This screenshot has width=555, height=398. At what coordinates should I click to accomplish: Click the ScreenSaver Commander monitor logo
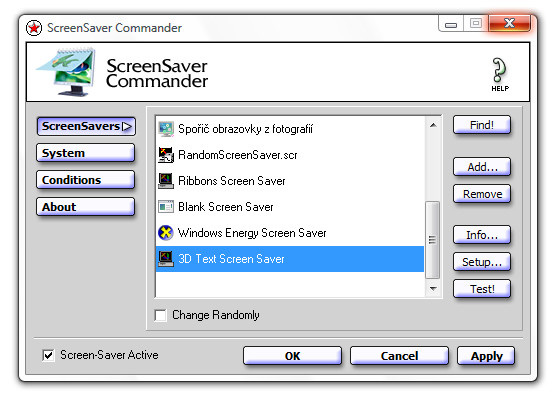pos(66,72)
